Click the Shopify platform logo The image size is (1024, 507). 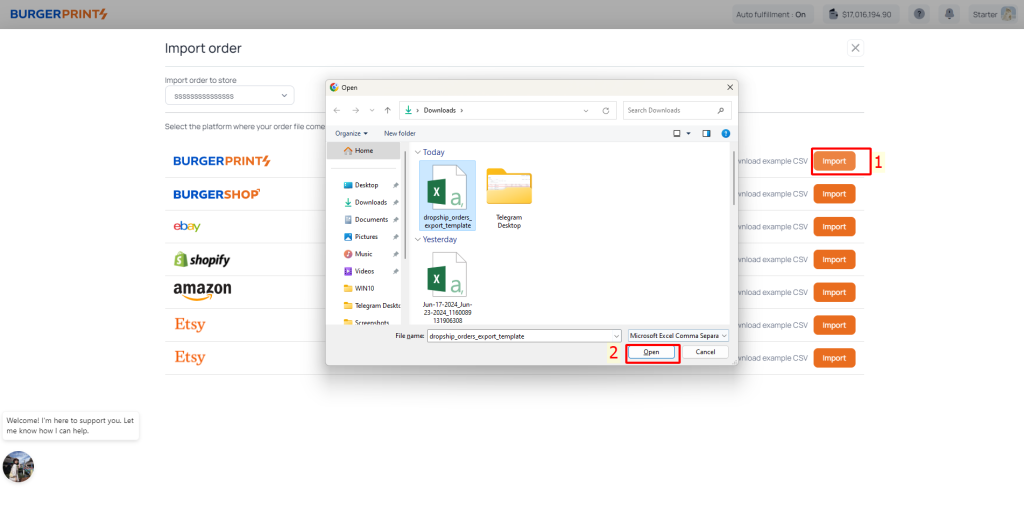(202, 259)
